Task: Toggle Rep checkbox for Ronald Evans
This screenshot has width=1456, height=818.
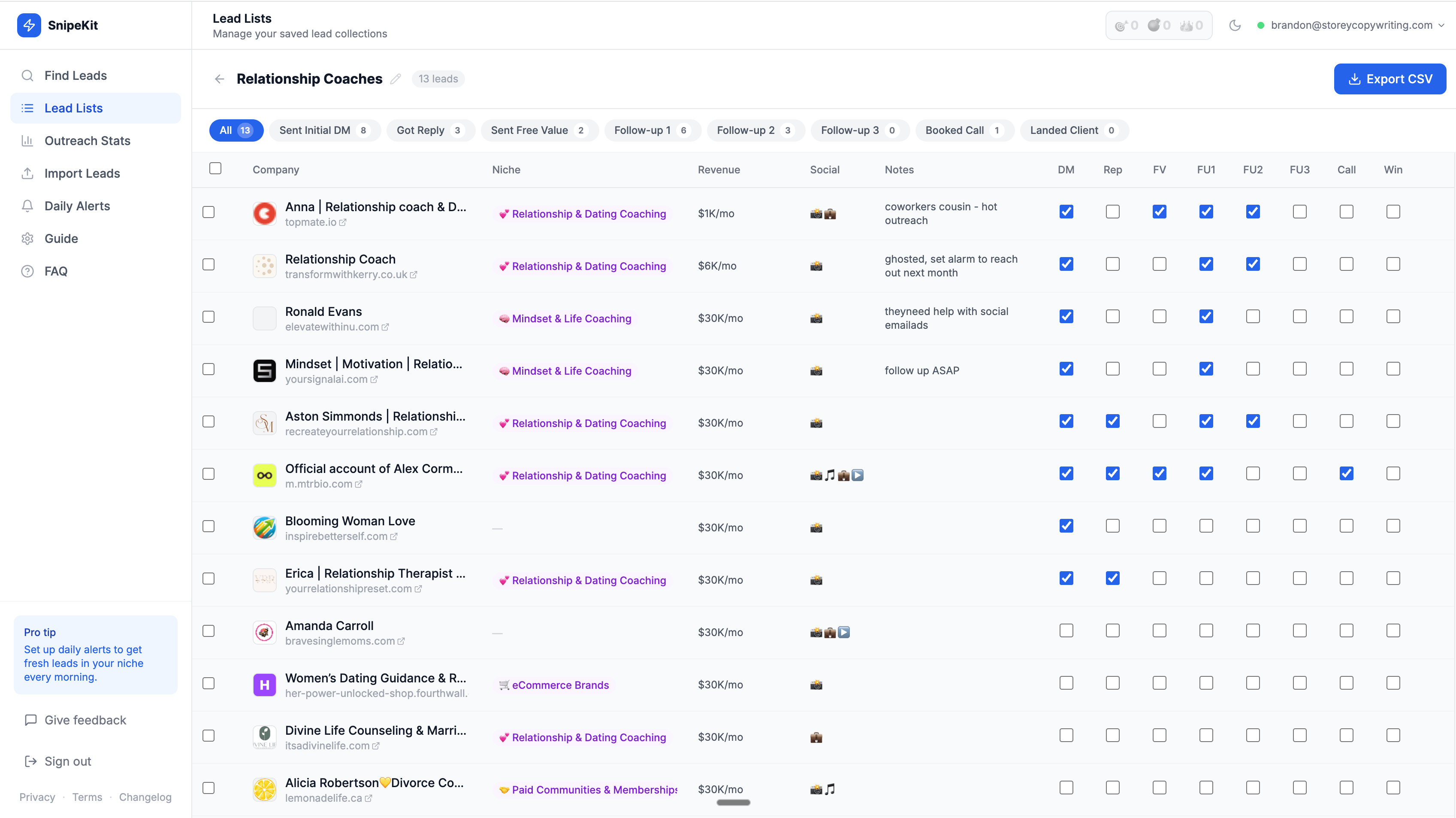Action: (x=1112, y=317)
